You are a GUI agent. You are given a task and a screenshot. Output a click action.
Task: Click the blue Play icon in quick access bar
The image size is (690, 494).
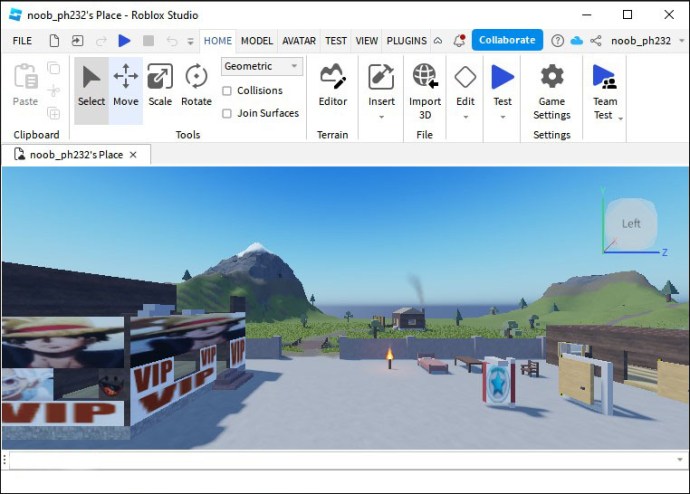coord(125,41)
